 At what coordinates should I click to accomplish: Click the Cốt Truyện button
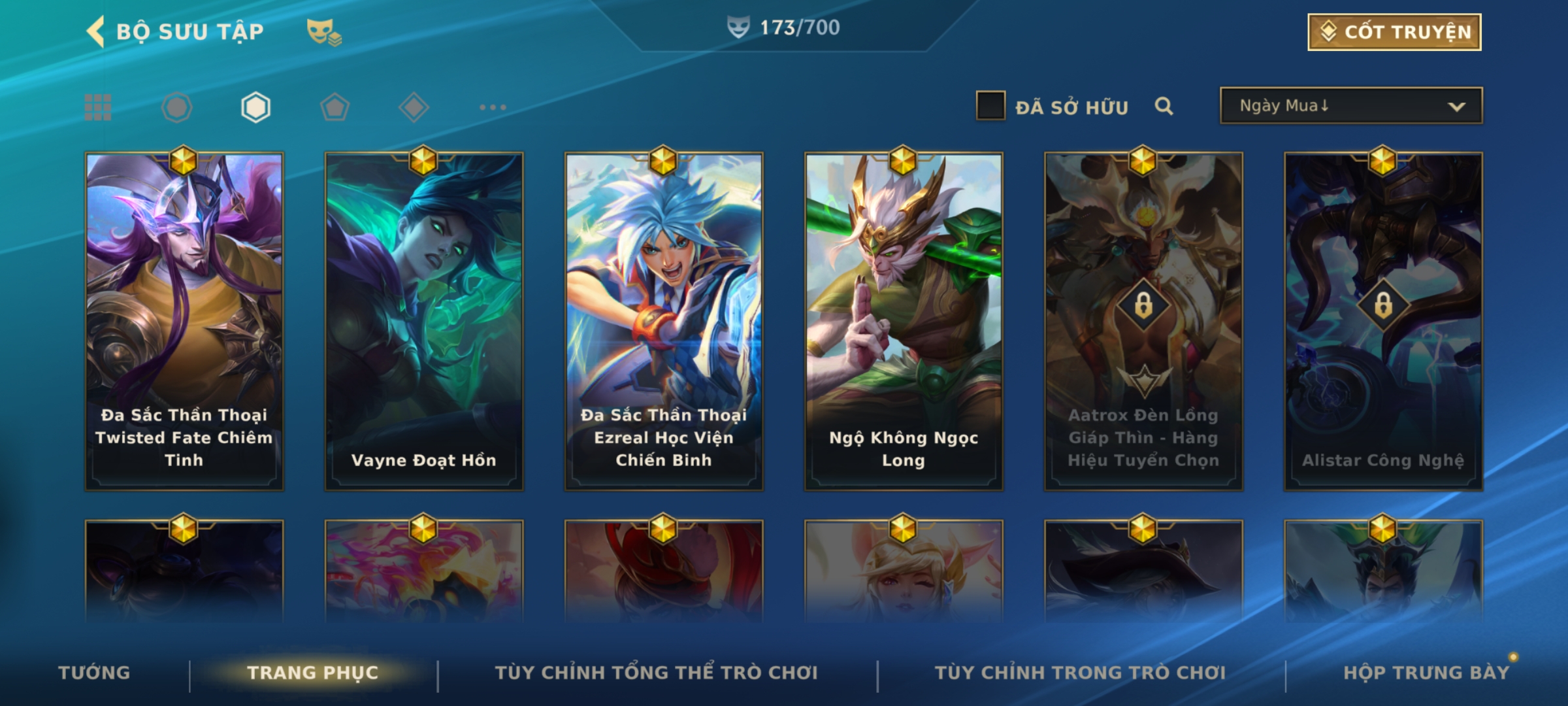(x=1394, y=32)
